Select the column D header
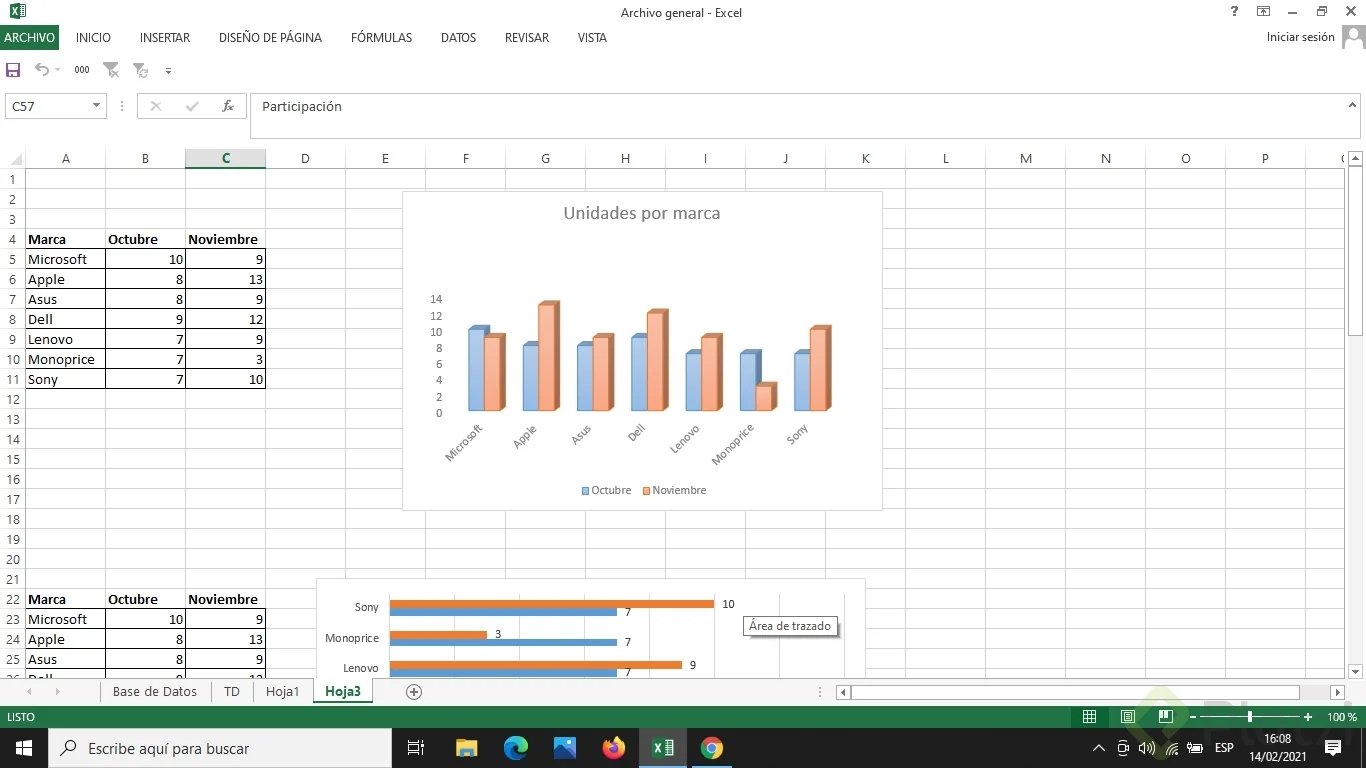 [x=305, y=159]
